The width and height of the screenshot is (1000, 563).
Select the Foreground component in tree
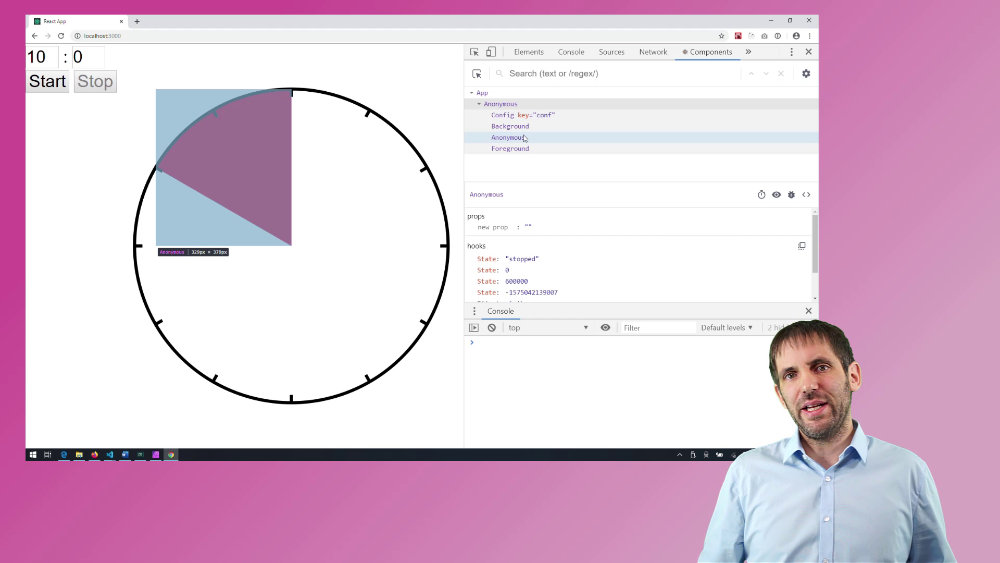(510, 149)
